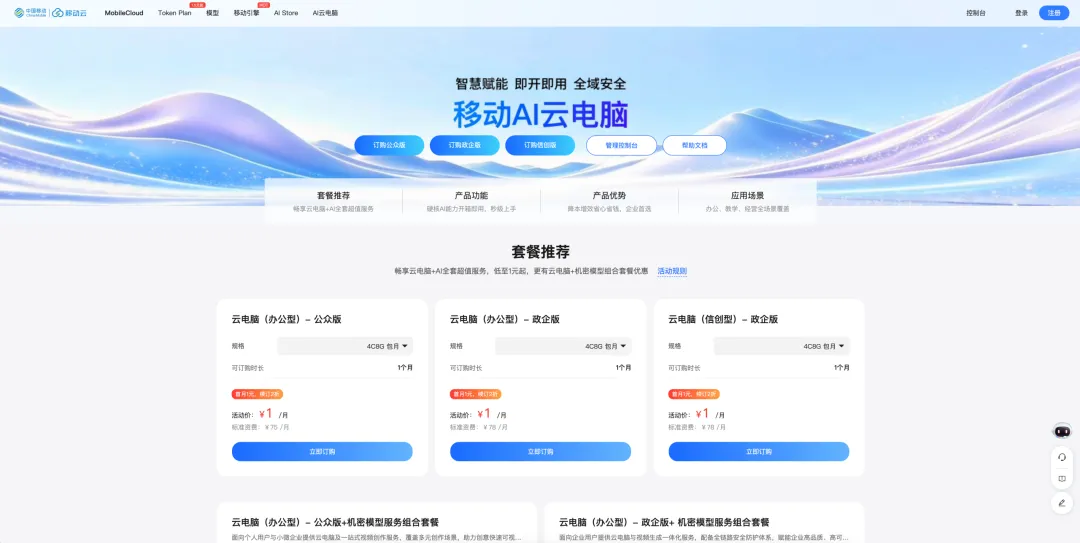Click the pencil feedback icon
This screenshot has width=1080, height=543.
tap(1062, 502)
